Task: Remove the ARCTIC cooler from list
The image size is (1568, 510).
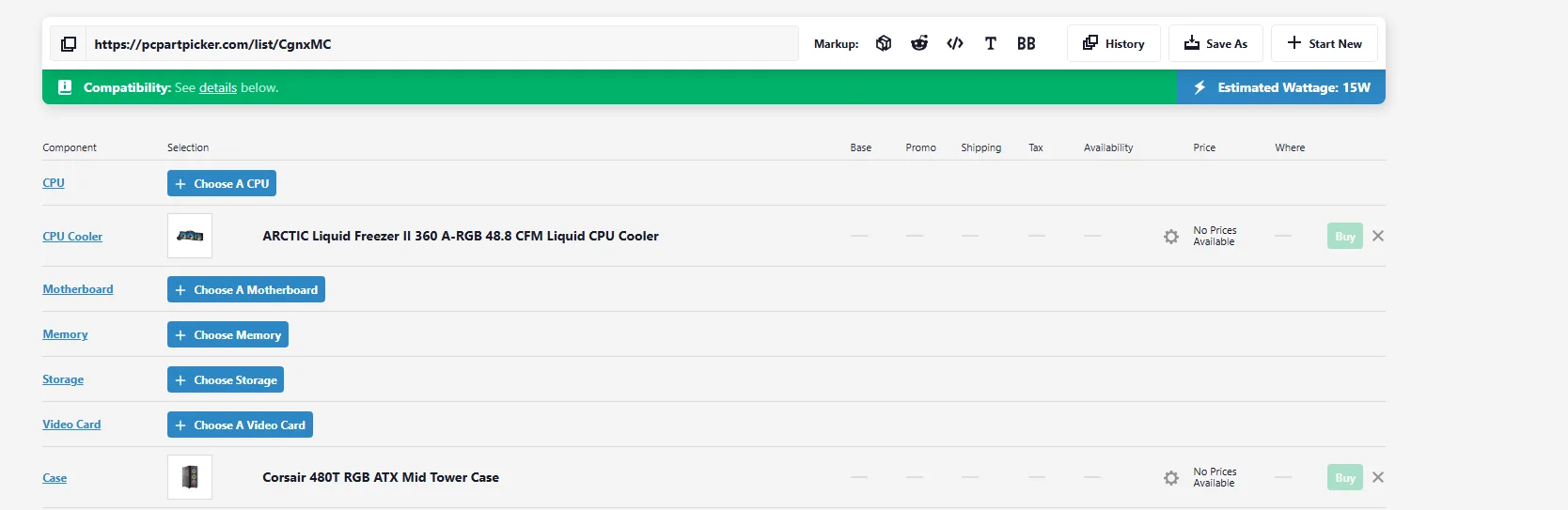Action: 1378,236
